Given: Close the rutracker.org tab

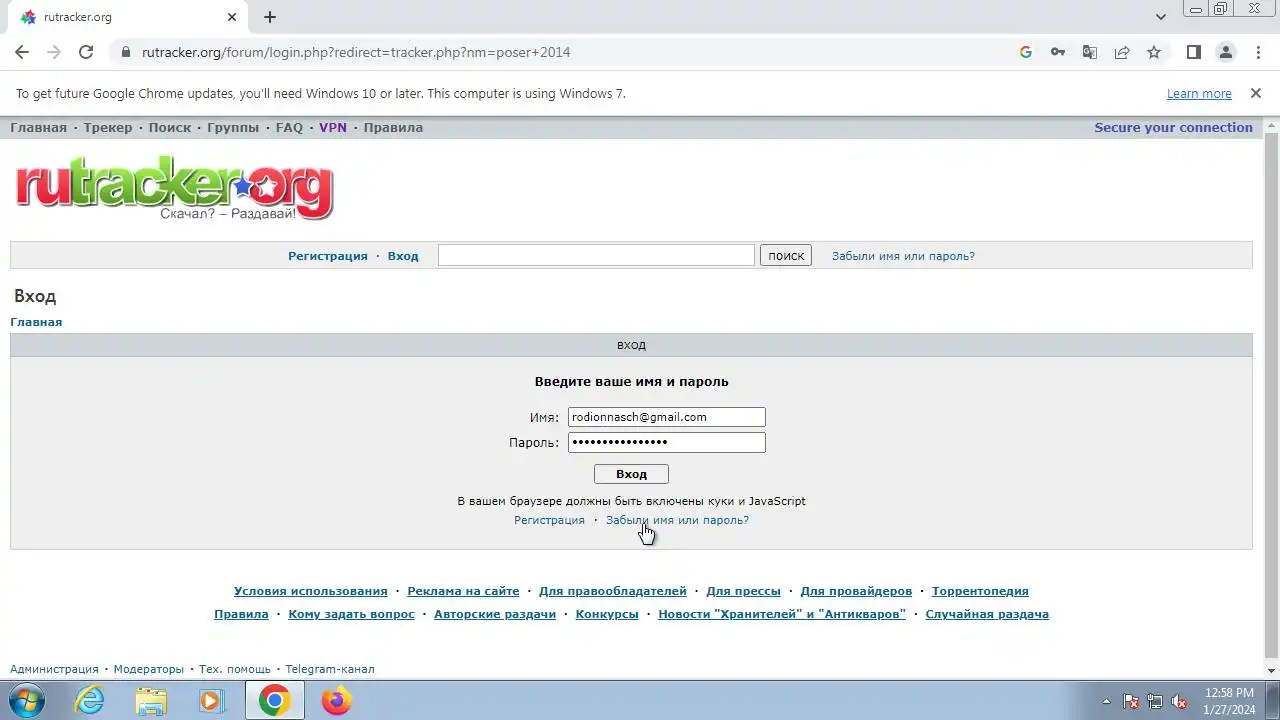Looking at the screenshot, I should (232, 17).
